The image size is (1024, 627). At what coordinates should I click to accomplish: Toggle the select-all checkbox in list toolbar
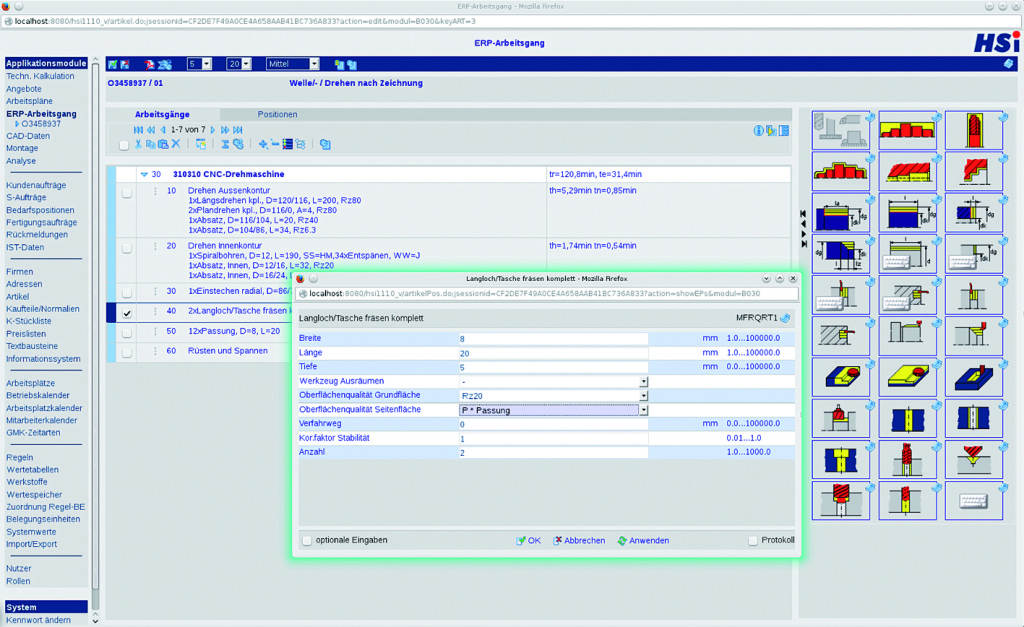124,145
